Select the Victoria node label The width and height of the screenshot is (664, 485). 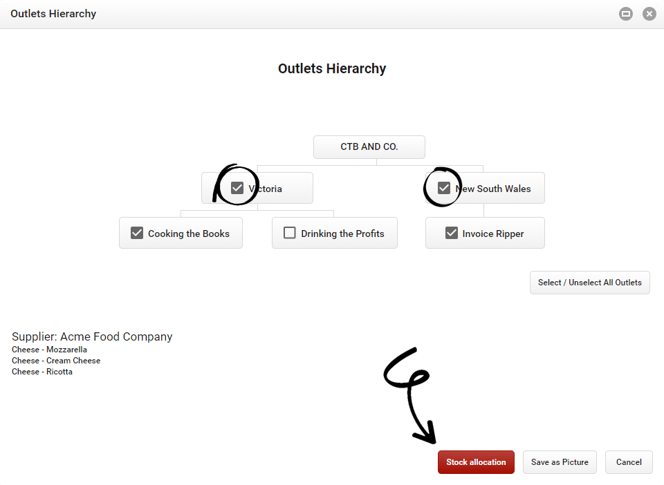click(265, 188)
